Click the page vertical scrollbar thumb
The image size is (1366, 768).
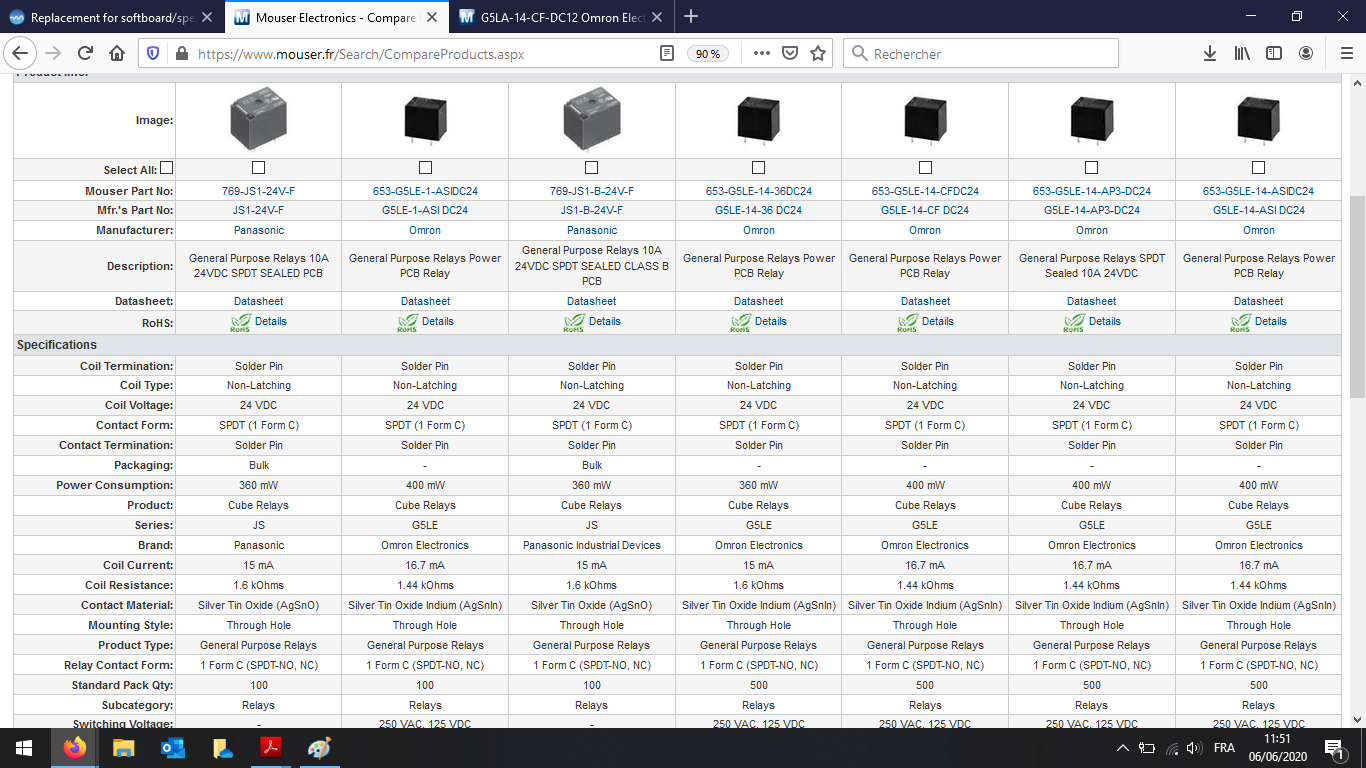pos(1357,297)
